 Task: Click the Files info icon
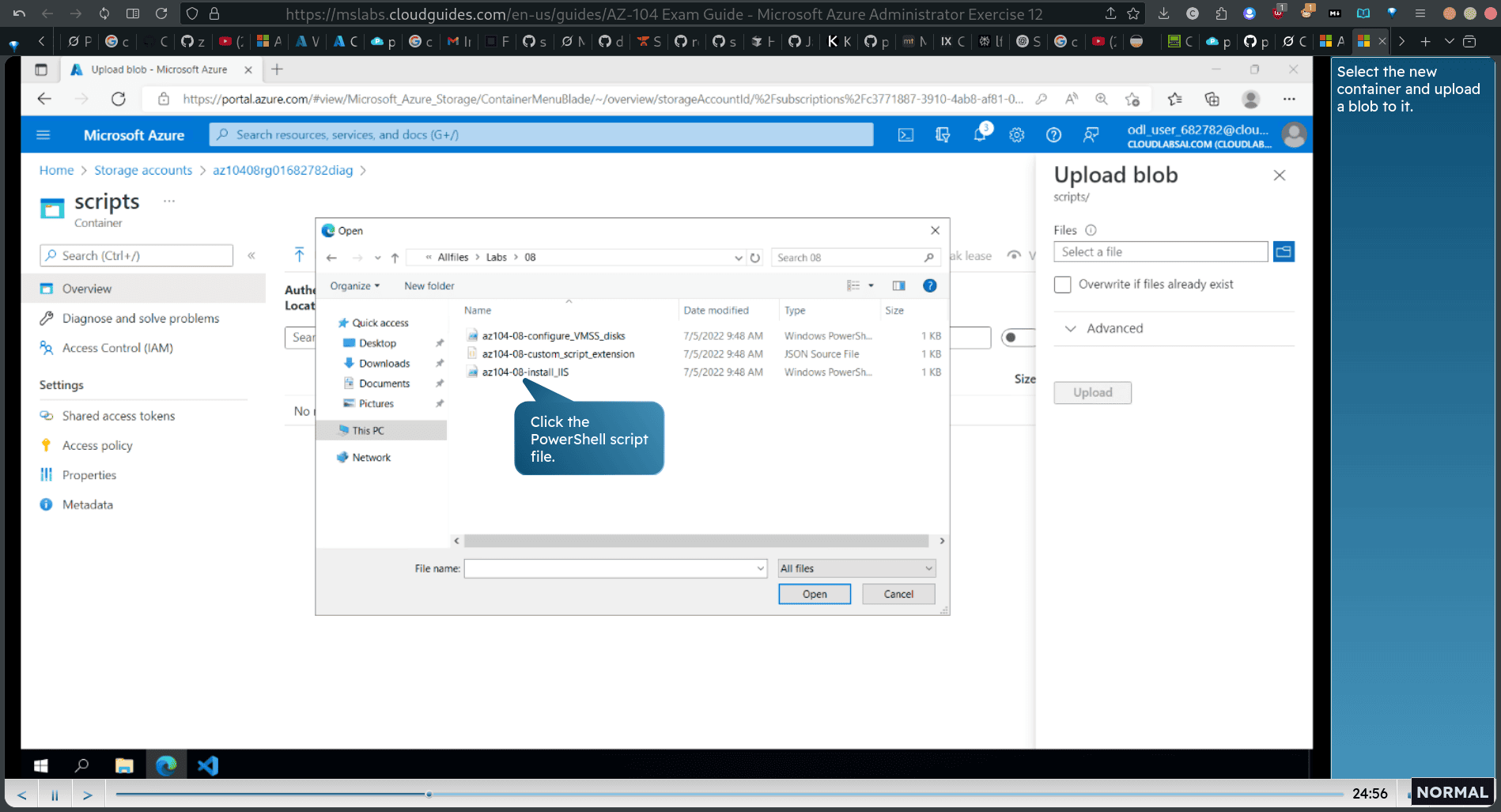1091,230
